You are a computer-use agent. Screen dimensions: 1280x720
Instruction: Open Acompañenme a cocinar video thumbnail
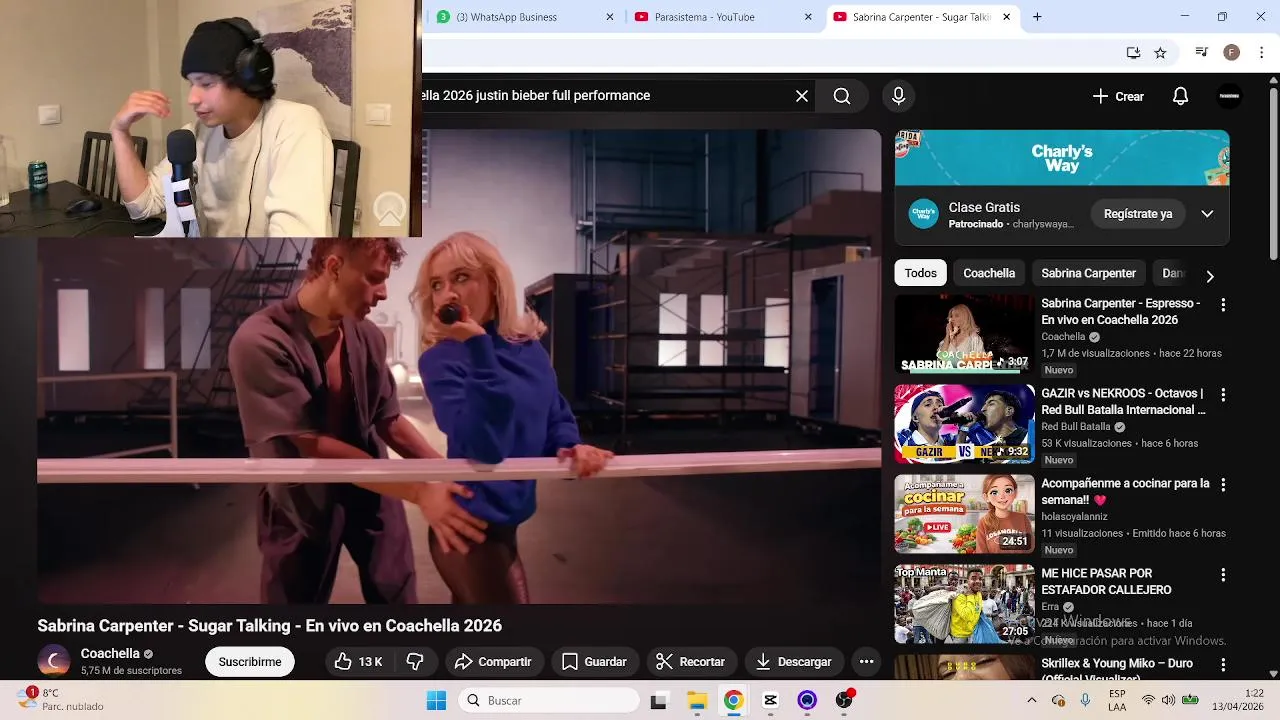964,513
